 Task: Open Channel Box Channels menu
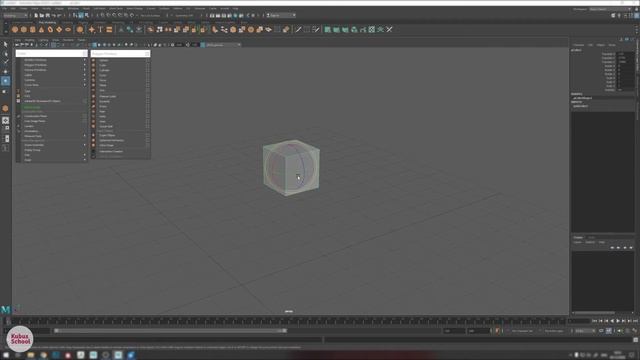coord(578,45)
